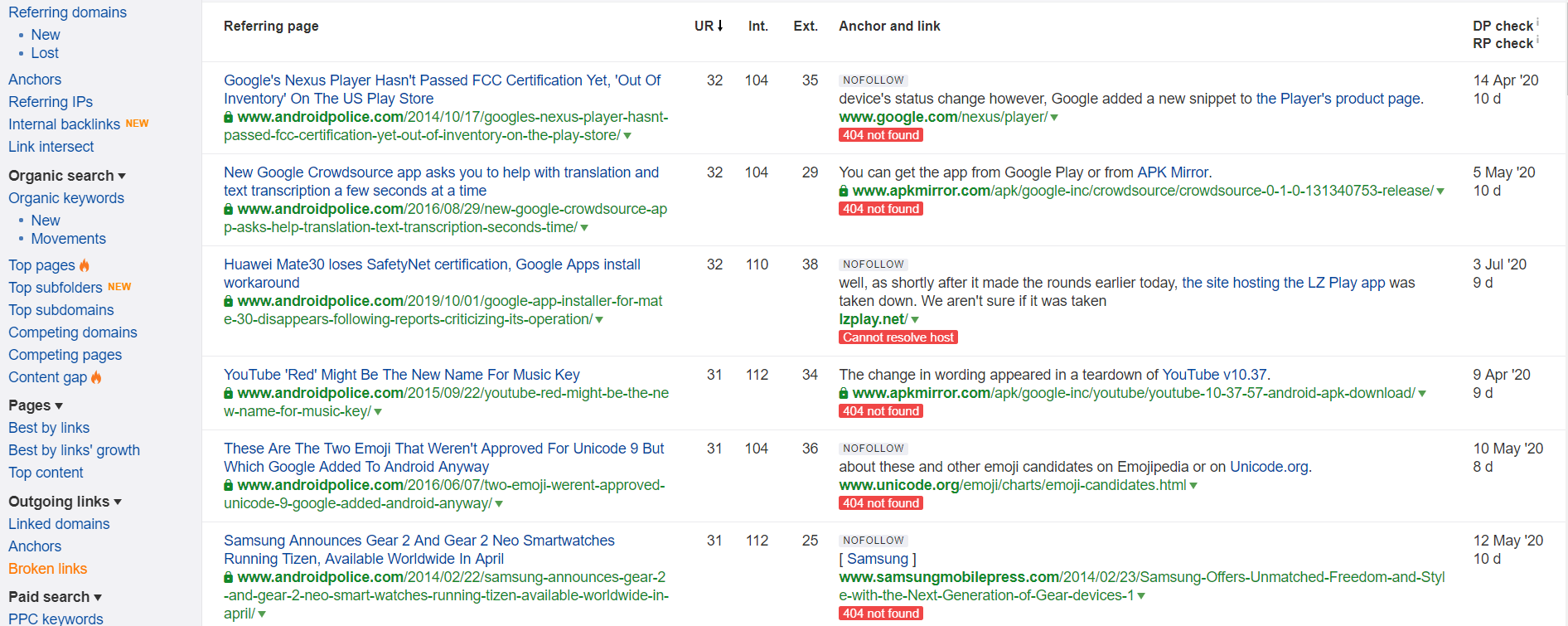
Task: Click the lock icon before the Huawei Mate30 URL
Action: (x=229, y=302)
